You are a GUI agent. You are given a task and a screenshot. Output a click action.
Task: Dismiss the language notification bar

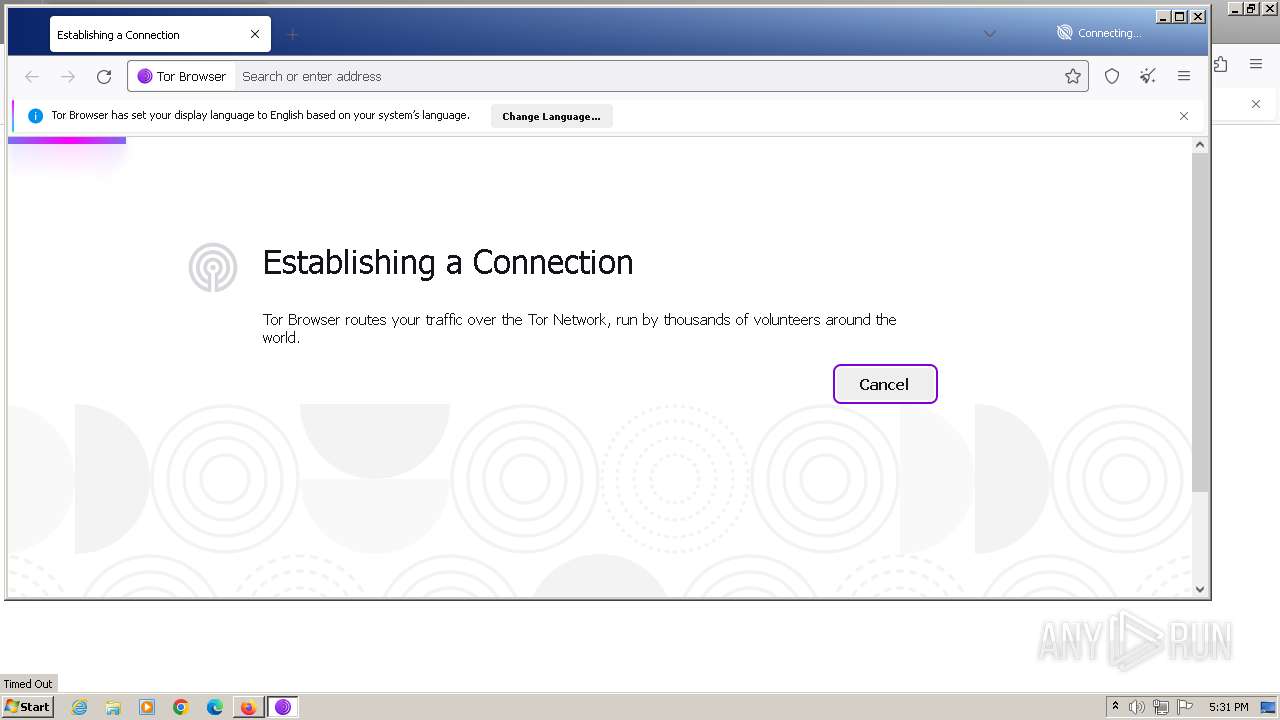click(1184, 116)
